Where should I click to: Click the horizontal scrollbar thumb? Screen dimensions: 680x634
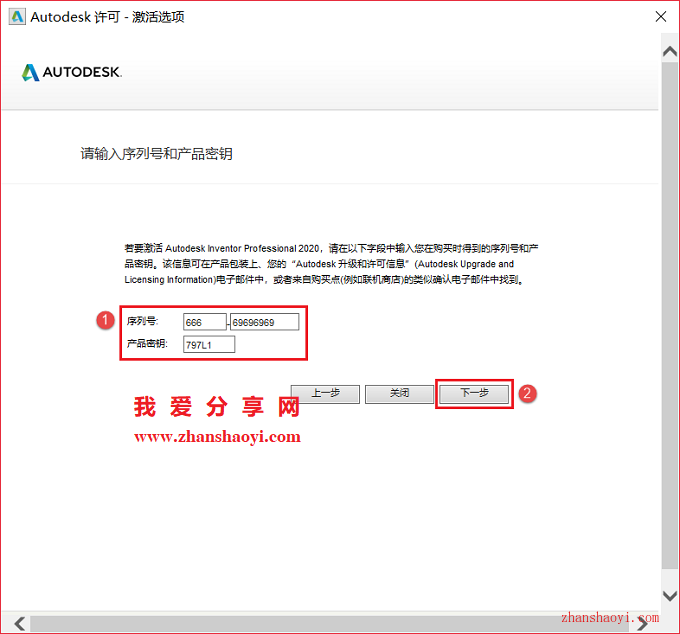pos(330,624)
